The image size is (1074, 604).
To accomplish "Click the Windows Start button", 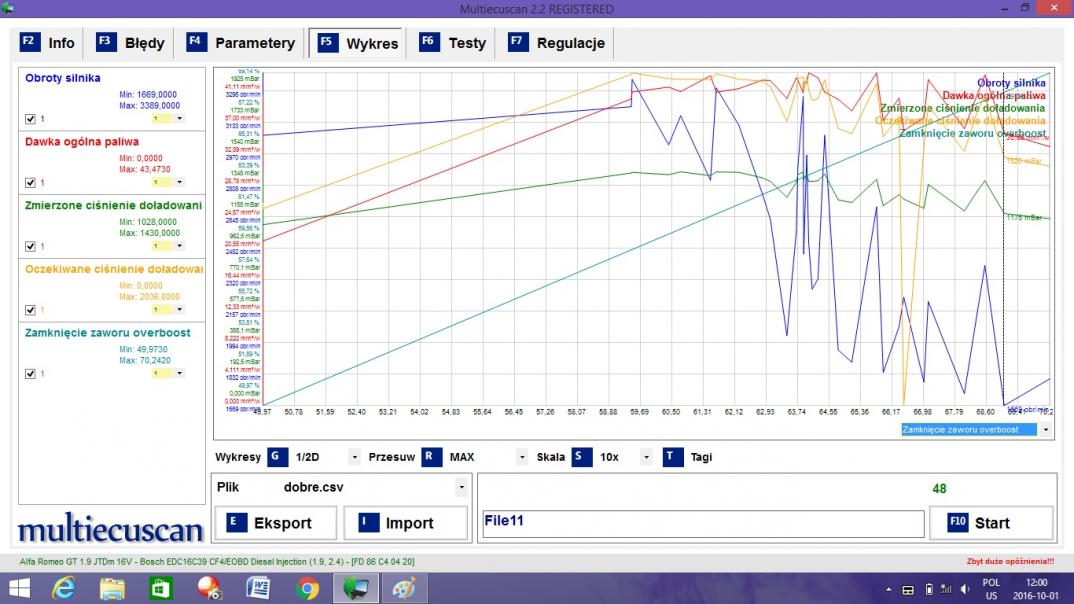I will pos(19,588).
